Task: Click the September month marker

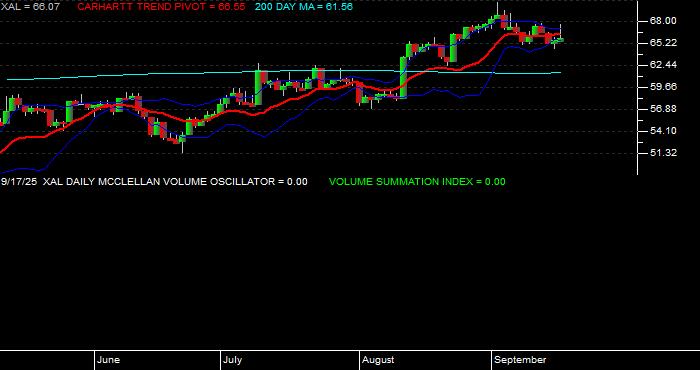Action: [x=520, y=360]
